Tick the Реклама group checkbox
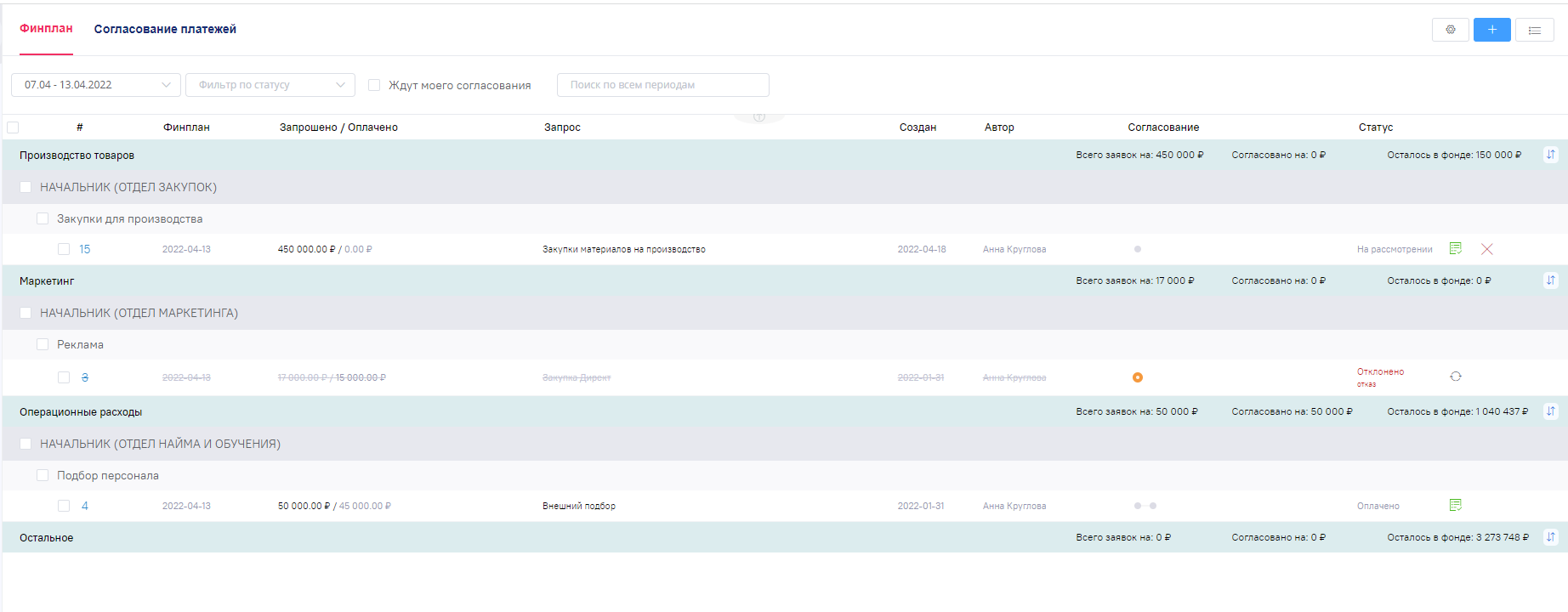The image size is (1568, 612). 43,344
